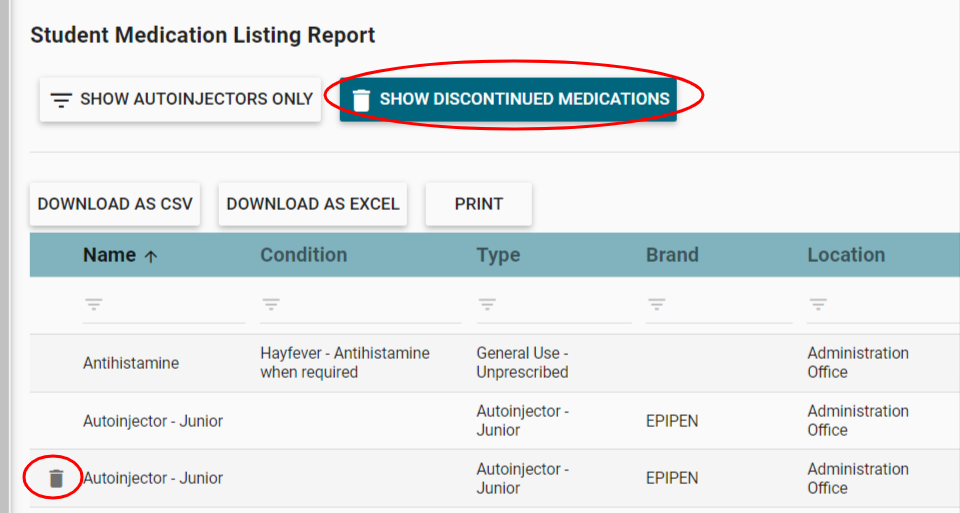Download the report as Excel

[x=313, y=204]
